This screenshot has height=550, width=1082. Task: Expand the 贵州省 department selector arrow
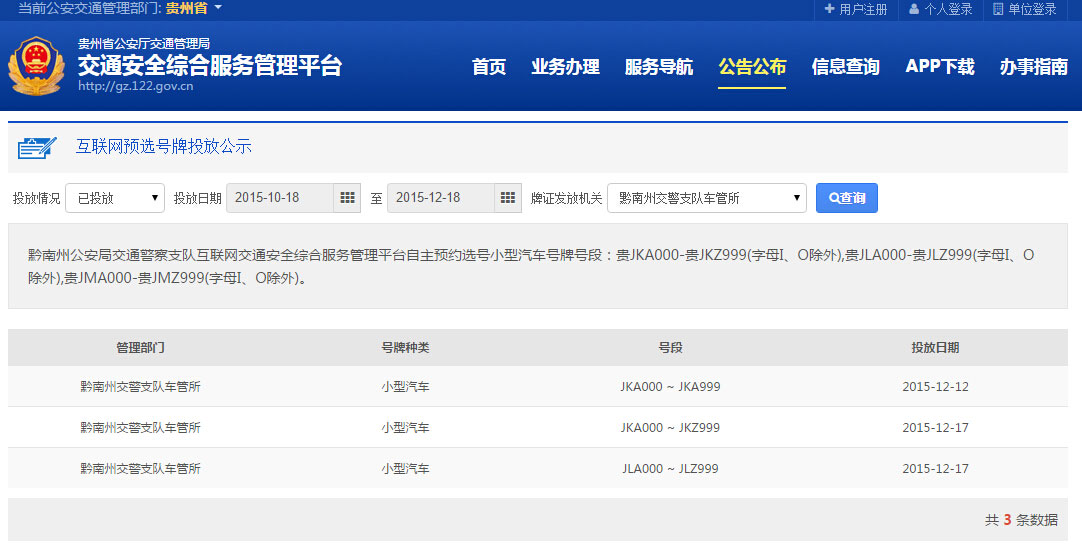(x=218, y=8)
